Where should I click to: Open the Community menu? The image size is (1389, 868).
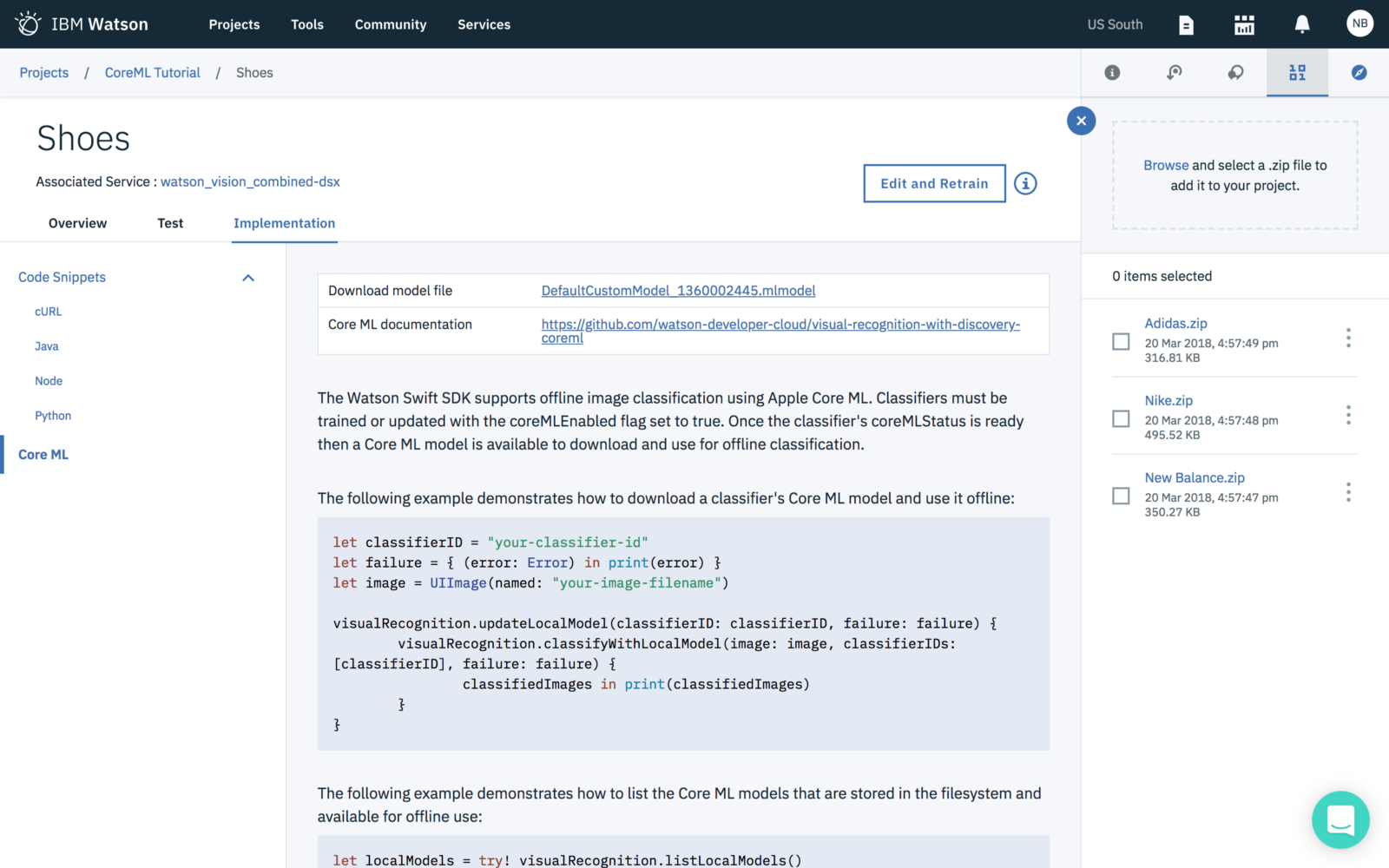click(x=391, y=24)
